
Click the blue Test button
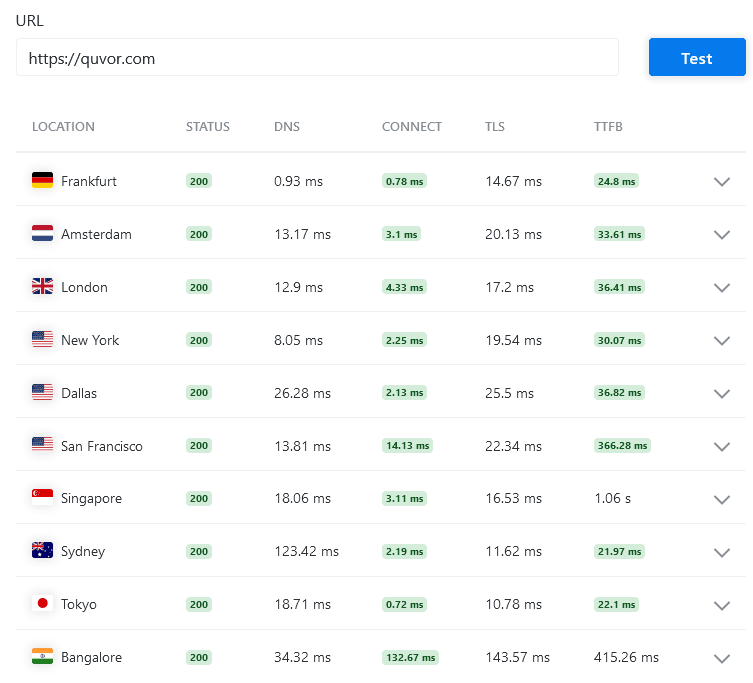pos(697,57)
